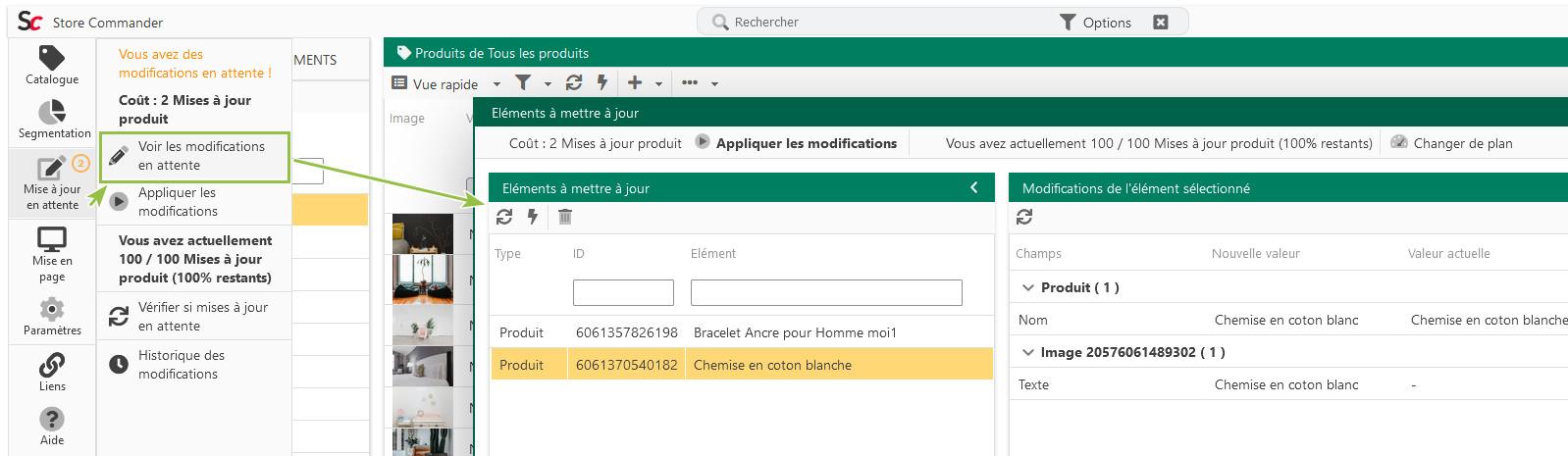Click the trash icon in Eléments à mettre à jour
Image resolution: width=1568 pixels, height=456 pixels.
click(x=565, y=217)
